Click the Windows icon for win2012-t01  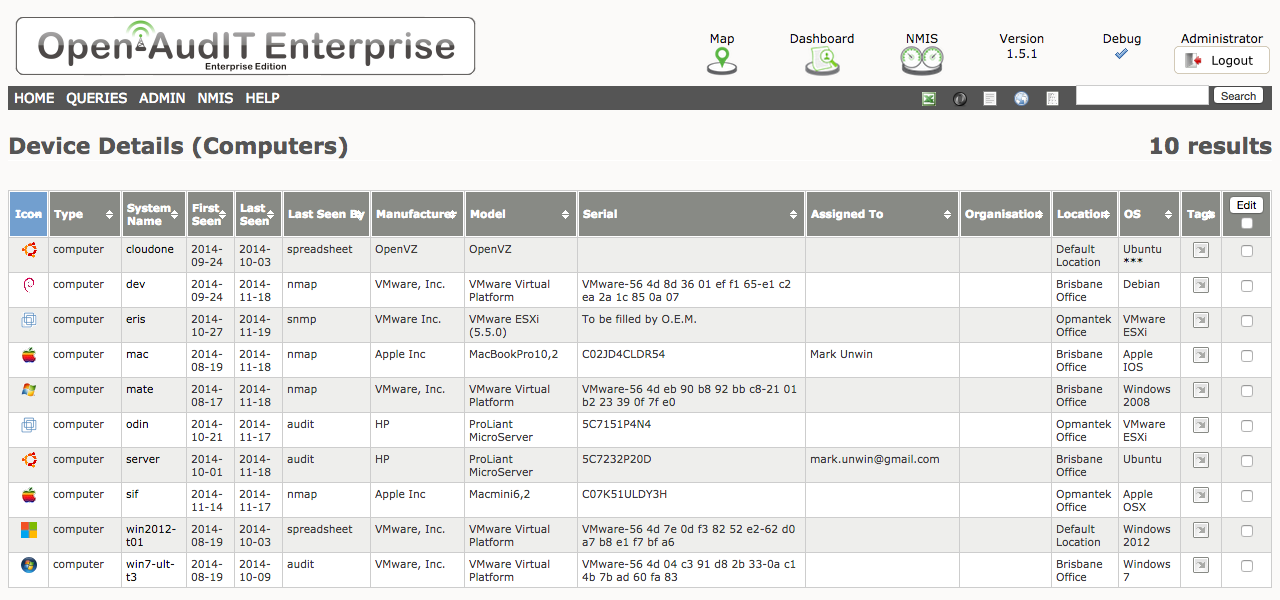[x=29, y=530]
